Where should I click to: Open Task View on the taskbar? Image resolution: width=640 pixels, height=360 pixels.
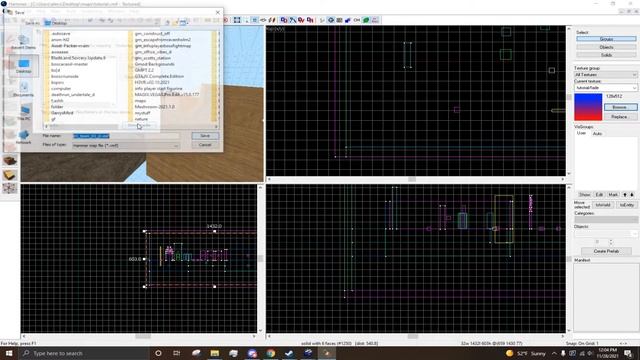coord(176,353)
